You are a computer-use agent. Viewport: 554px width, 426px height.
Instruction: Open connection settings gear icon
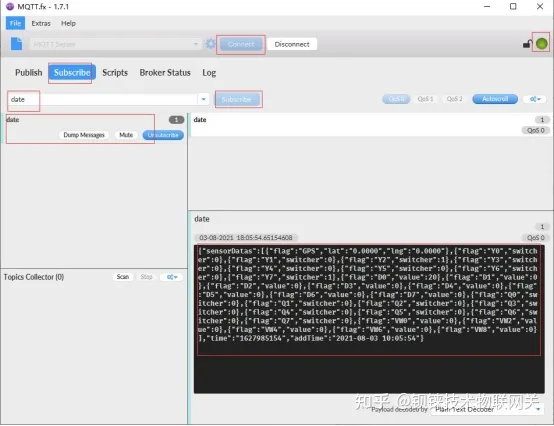[211, 44]
